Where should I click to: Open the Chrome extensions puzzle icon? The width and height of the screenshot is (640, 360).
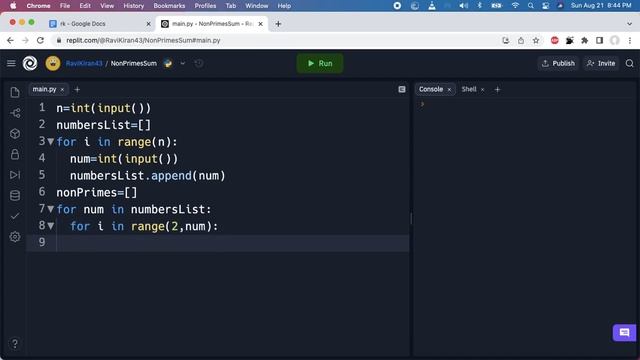tap(585, 40)
